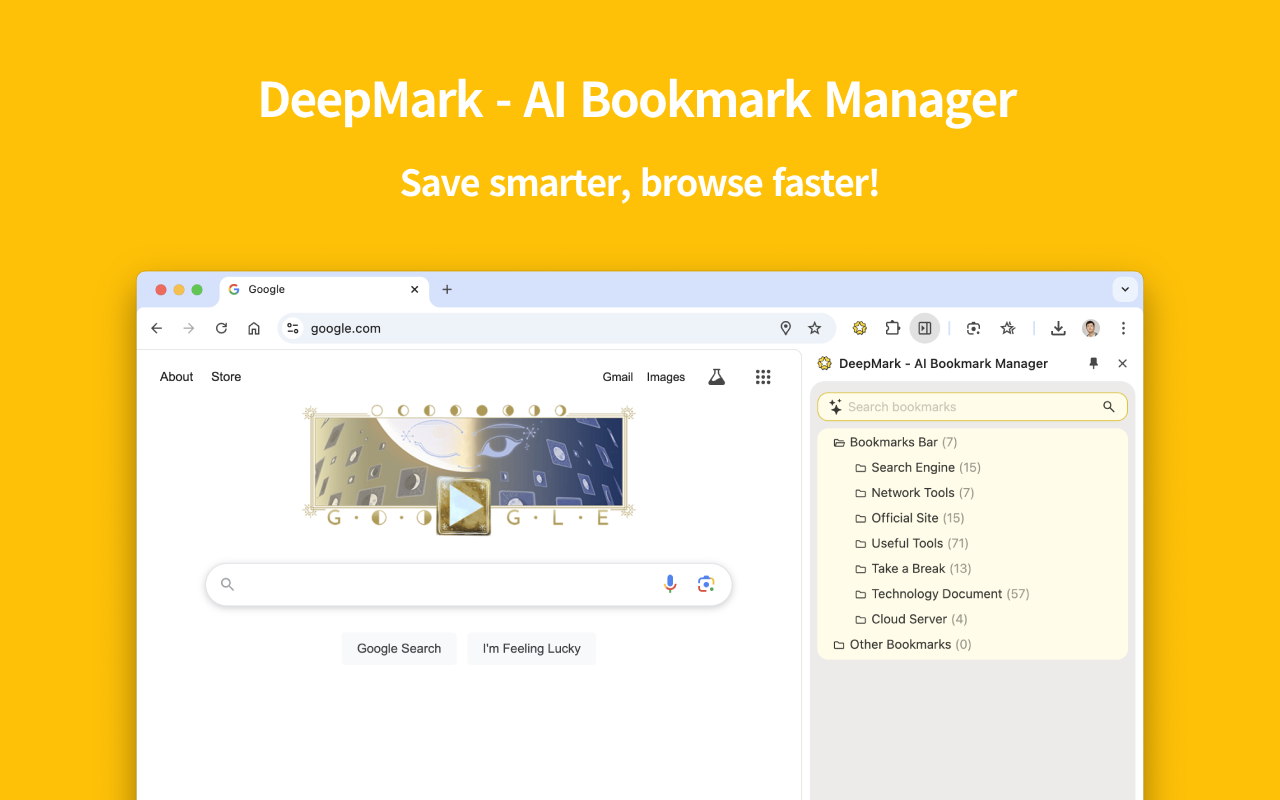
Task: Open the Extensions puzzle icon
Action: (892, 327)
